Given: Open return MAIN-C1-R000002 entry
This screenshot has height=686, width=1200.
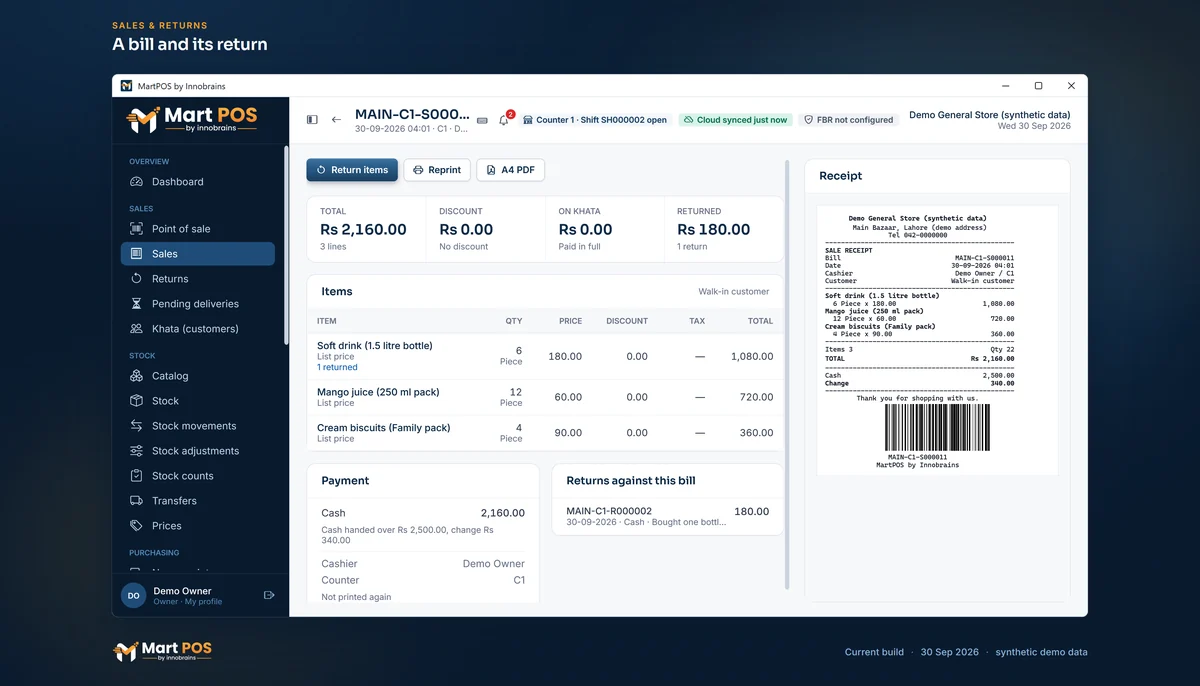Looking at the screenshot, I should (668, 516).
